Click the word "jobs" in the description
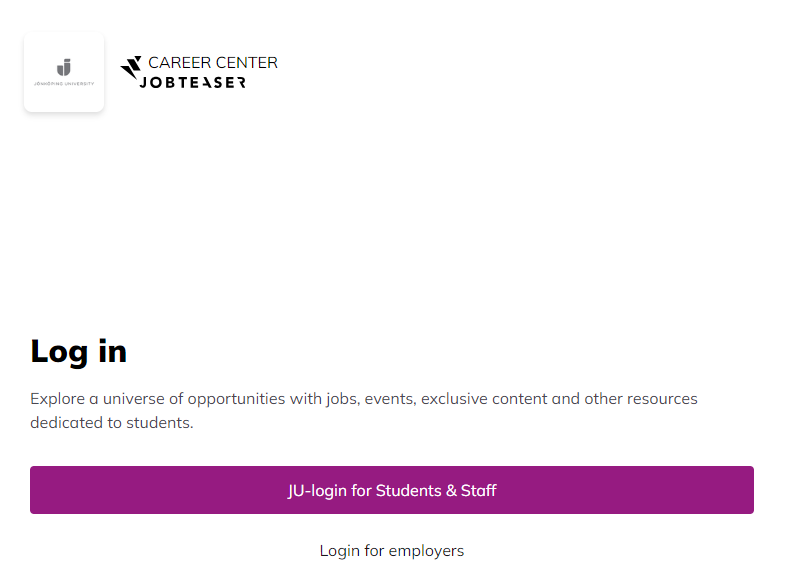This screenshot has height=577, width=794. point(340,399)
